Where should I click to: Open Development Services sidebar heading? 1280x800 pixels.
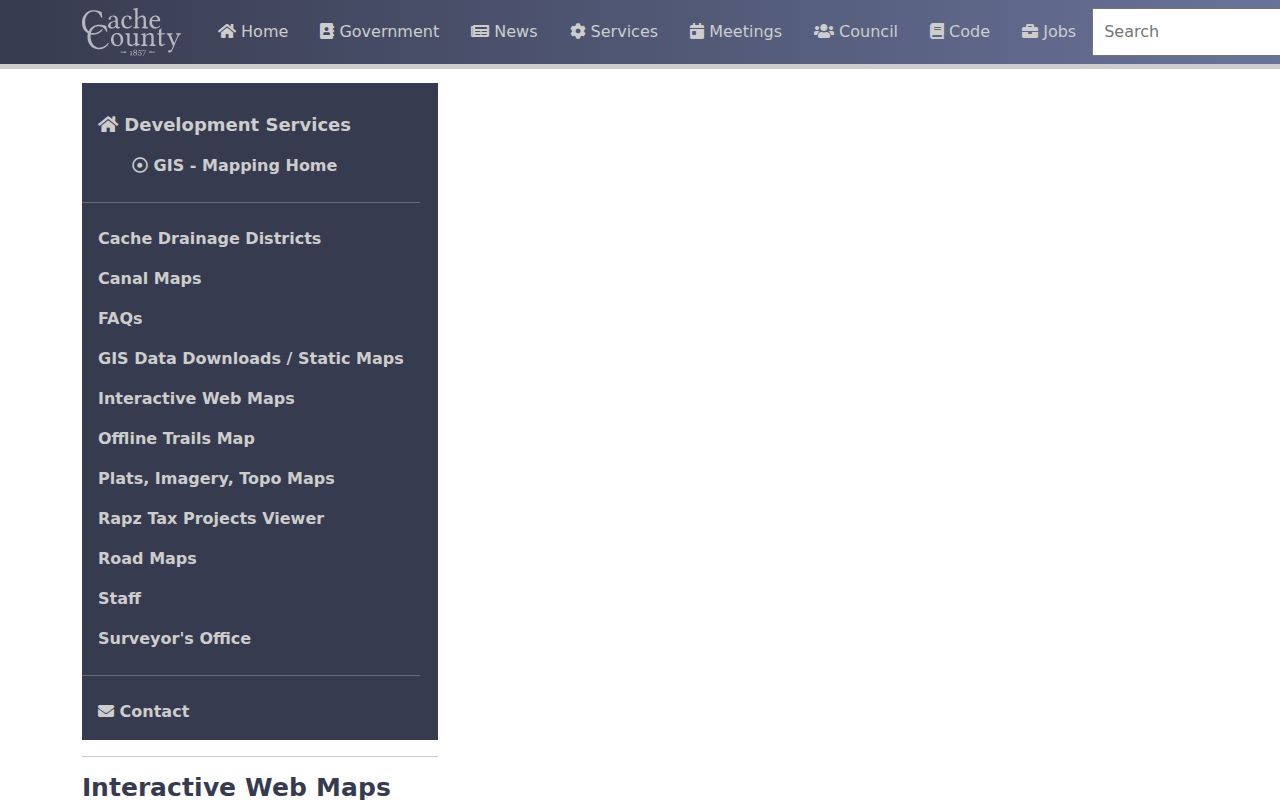[224, 125]
